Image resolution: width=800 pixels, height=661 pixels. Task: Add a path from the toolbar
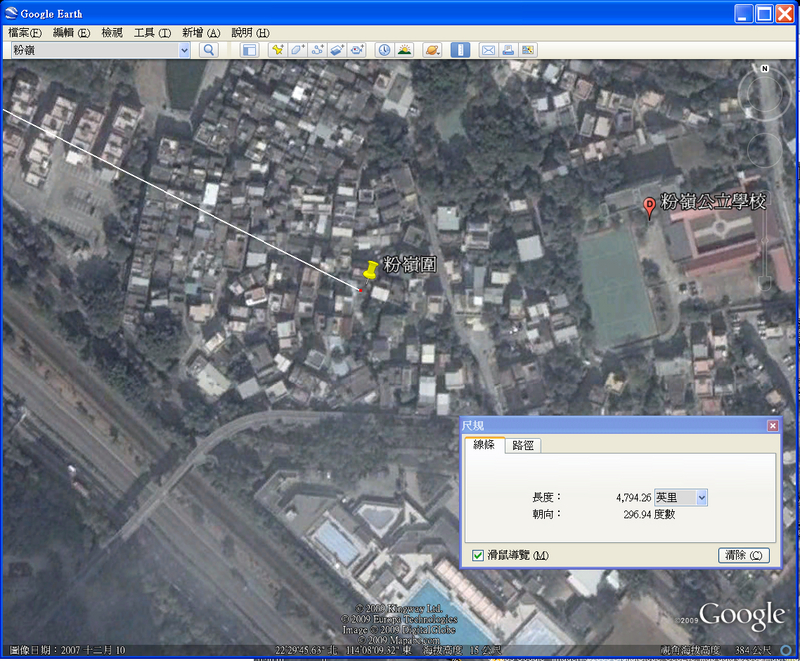[x=317, y=50]
